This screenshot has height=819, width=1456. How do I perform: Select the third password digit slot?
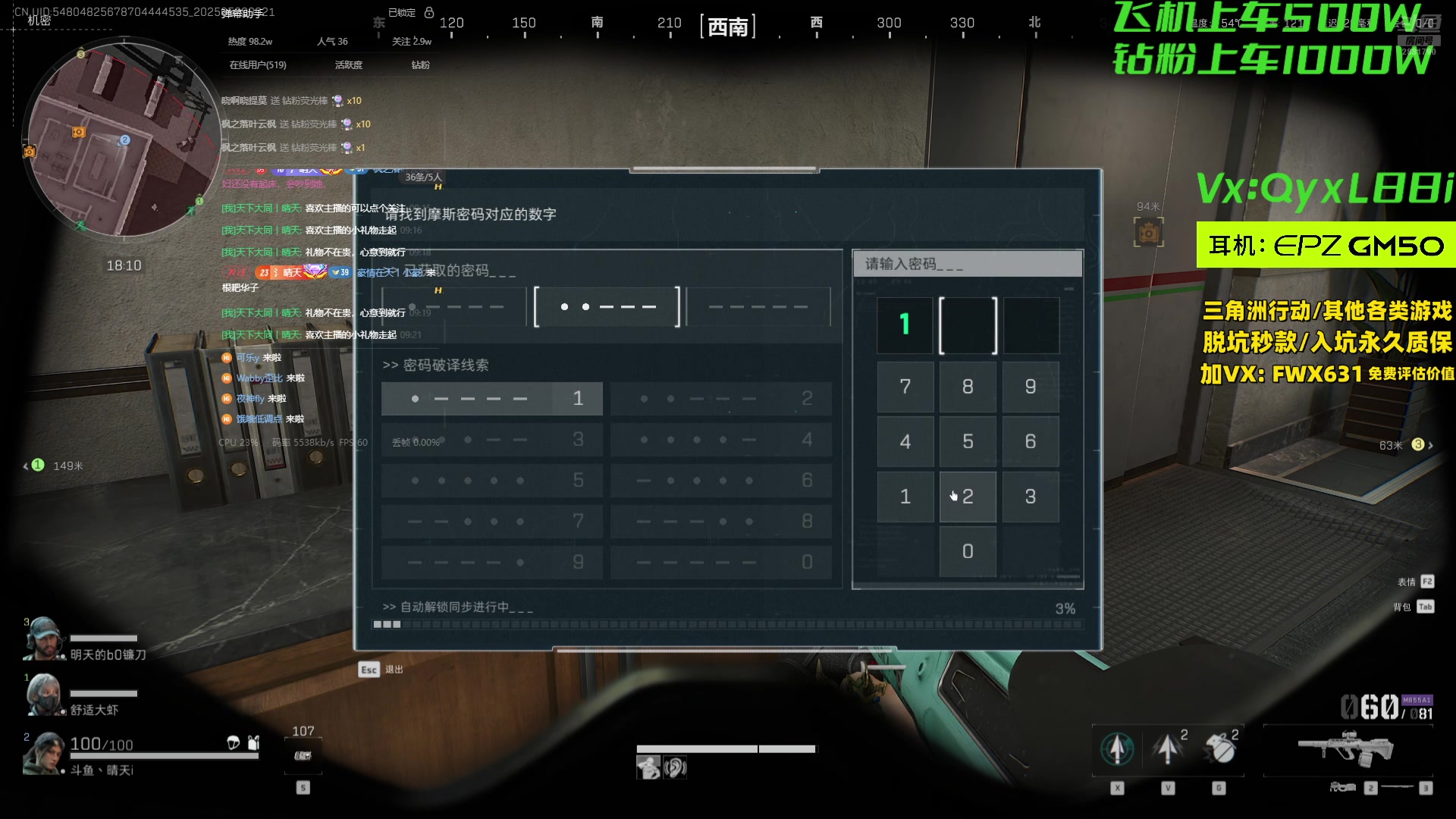tap(1031, 325)
